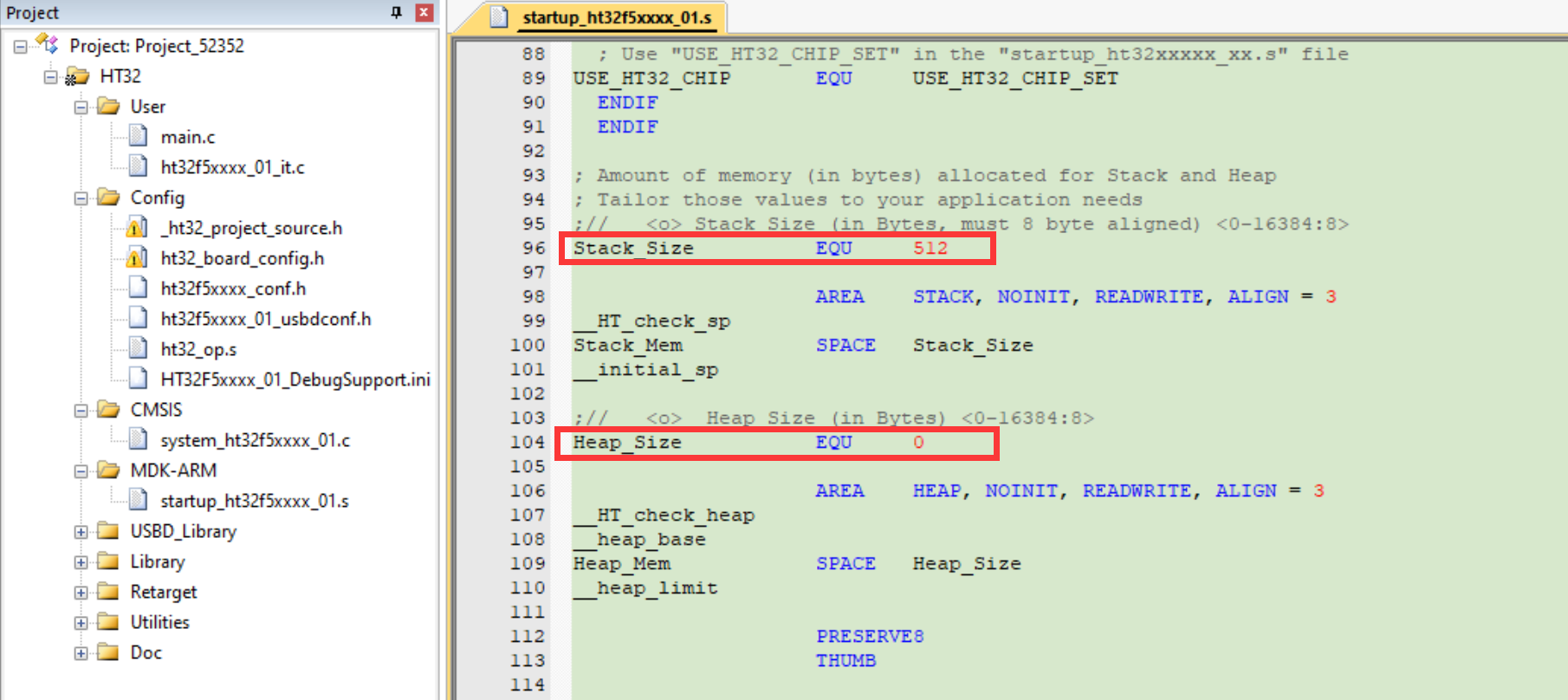Open ht32f5xxxx_01_it.c from the tree
Image resolution: width=1568 pixels, height=700 pixels.
pyautogui.click(x=232, y=167)
